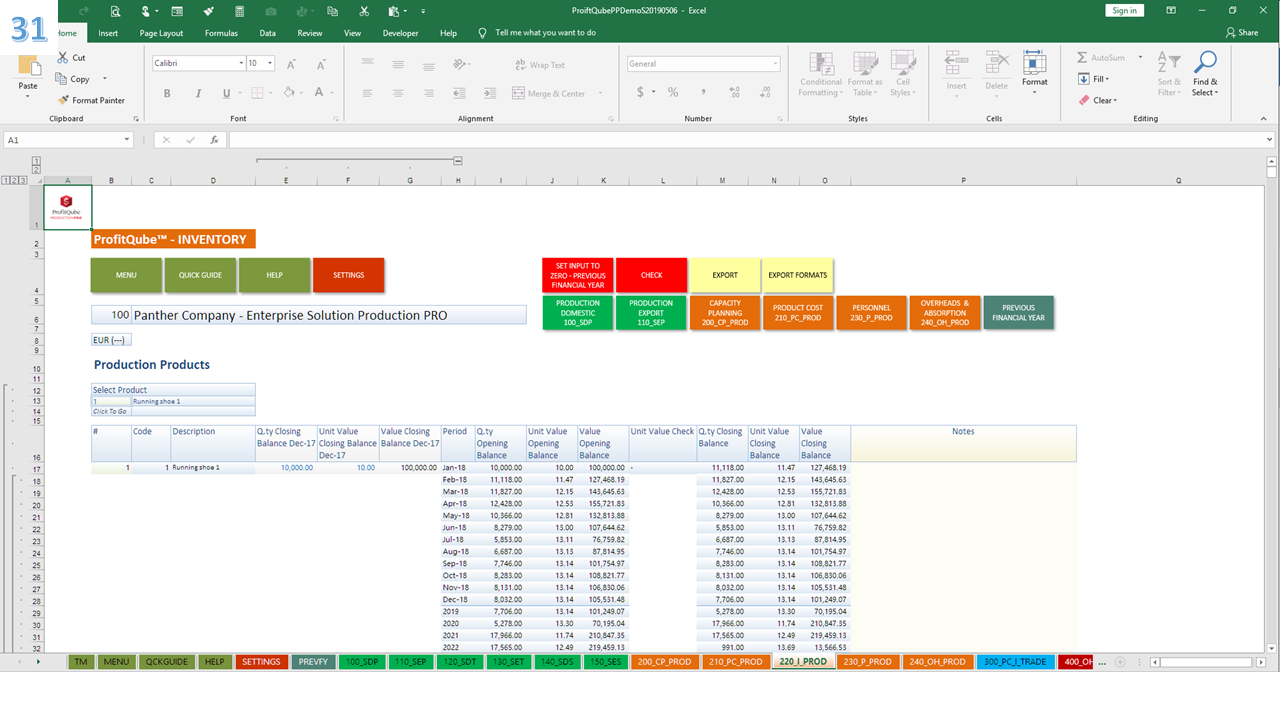1280x720 pixels.
Task: Click the yellow EXPORT button
Action: (725, 275)
